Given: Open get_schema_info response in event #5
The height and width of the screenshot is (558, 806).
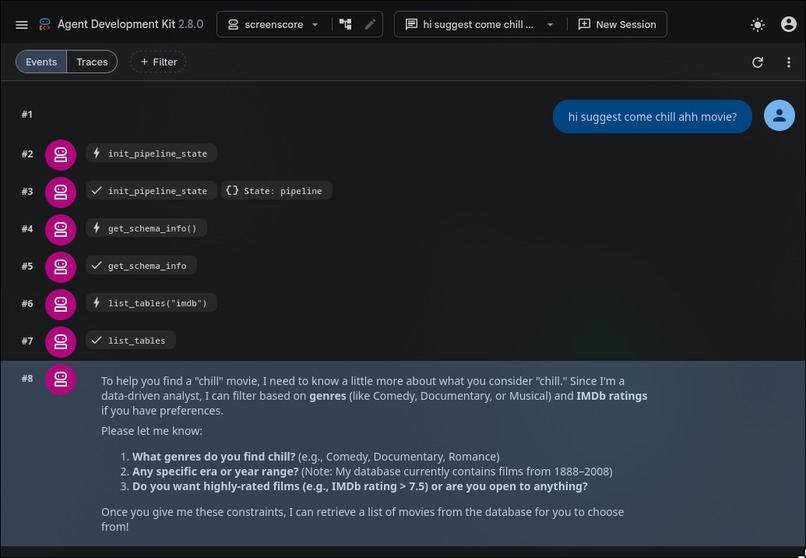Looking at the screenshot, I should click(141, 266).
